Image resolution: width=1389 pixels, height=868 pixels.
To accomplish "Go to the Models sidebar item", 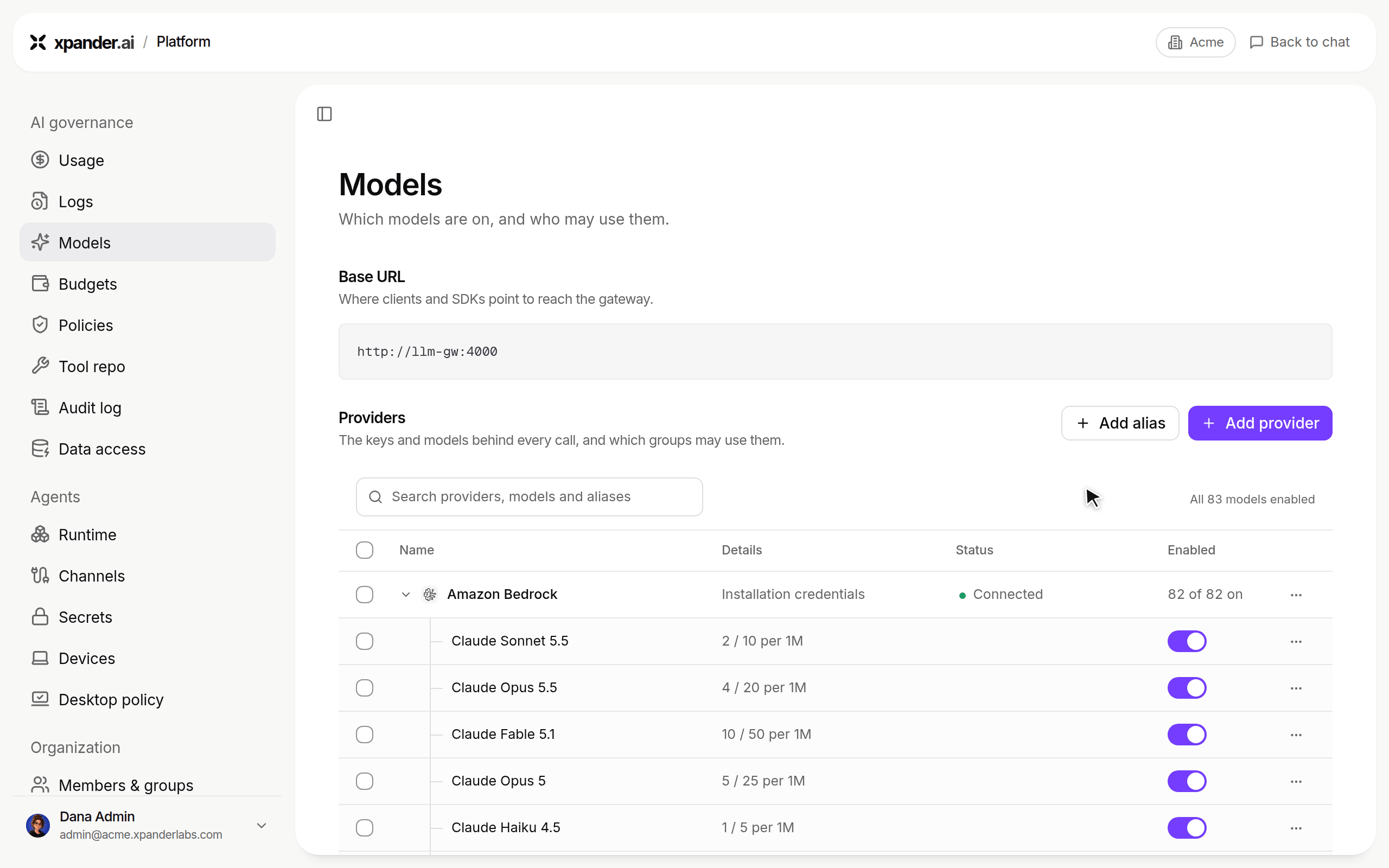I will (148, 242).
